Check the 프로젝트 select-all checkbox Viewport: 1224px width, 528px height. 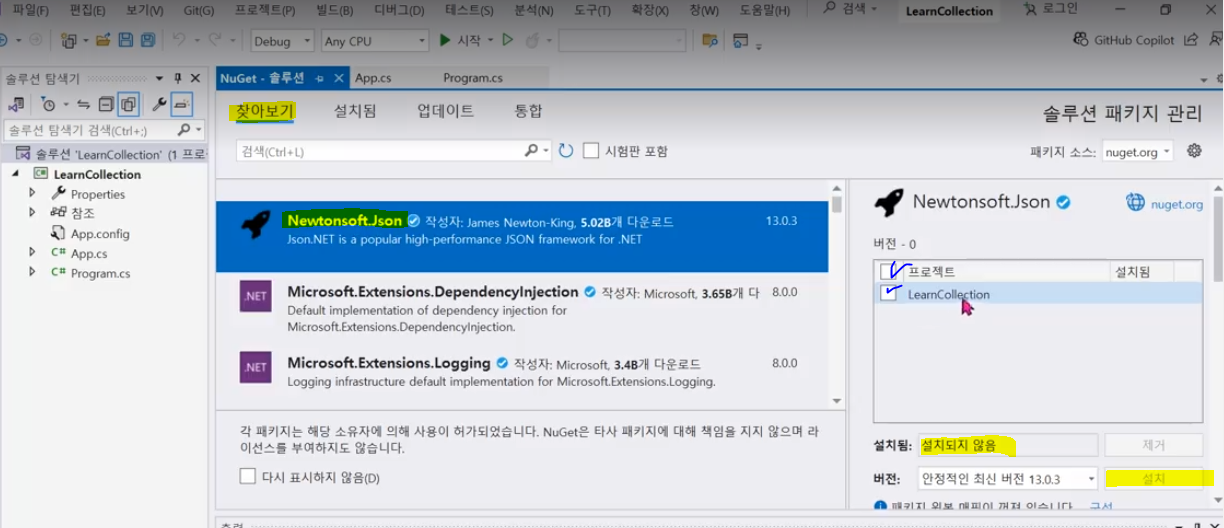tap(889, 271)
